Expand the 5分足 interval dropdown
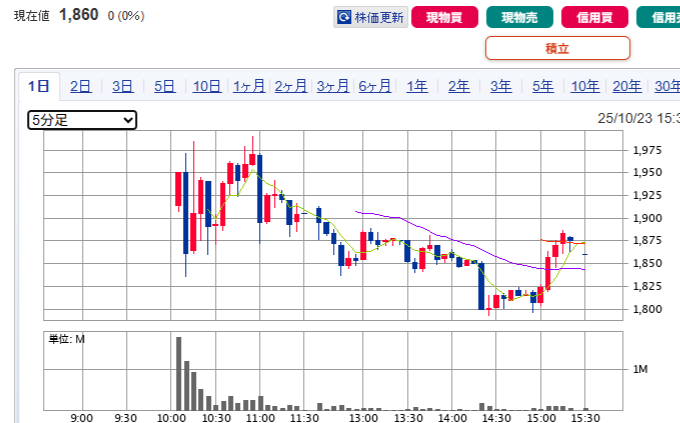680x423 pixels. [x=82, y=120]
